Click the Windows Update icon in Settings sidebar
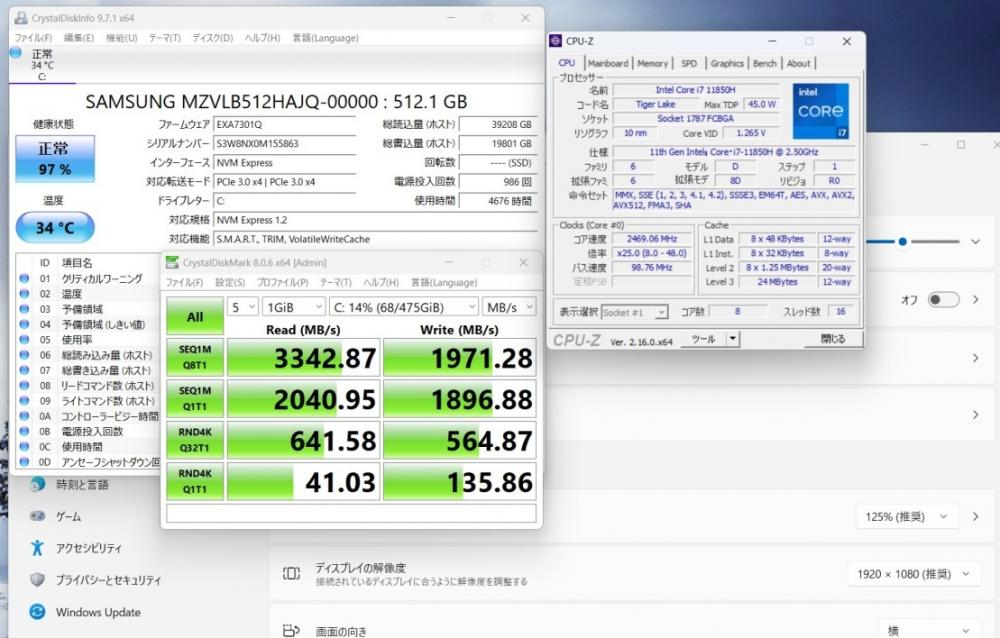The height and width of the screenshot is (638, 1000). click(x=37, y=612)
